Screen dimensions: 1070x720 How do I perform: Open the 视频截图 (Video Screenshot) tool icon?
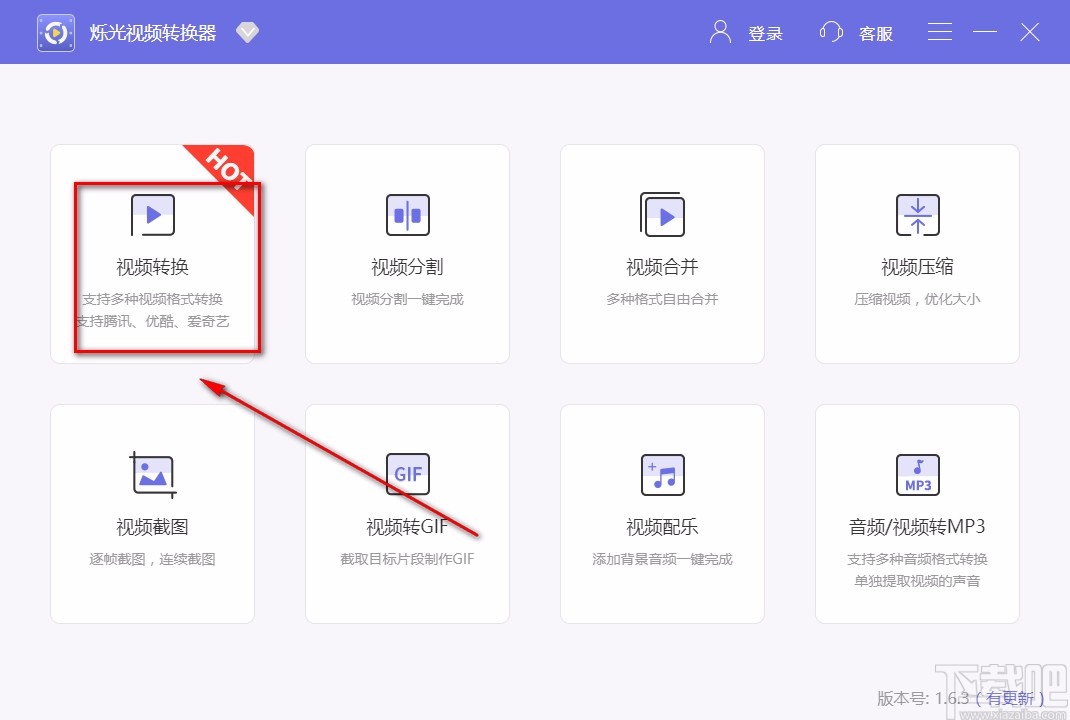point(152,474)
